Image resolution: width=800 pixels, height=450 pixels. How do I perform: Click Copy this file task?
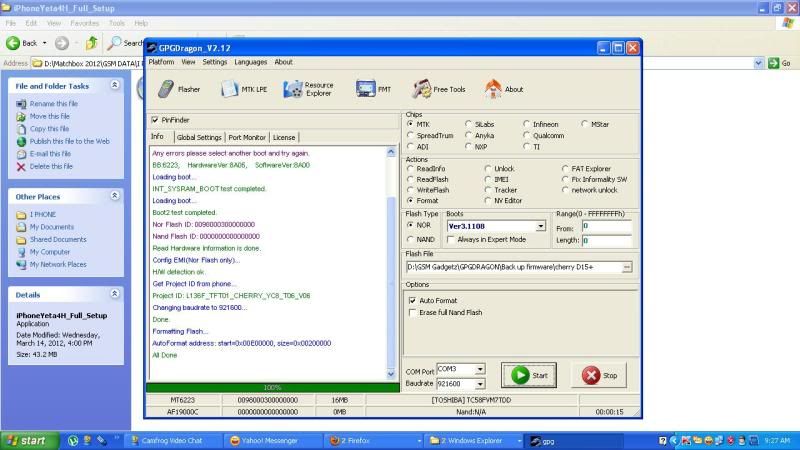click(49, 129)
